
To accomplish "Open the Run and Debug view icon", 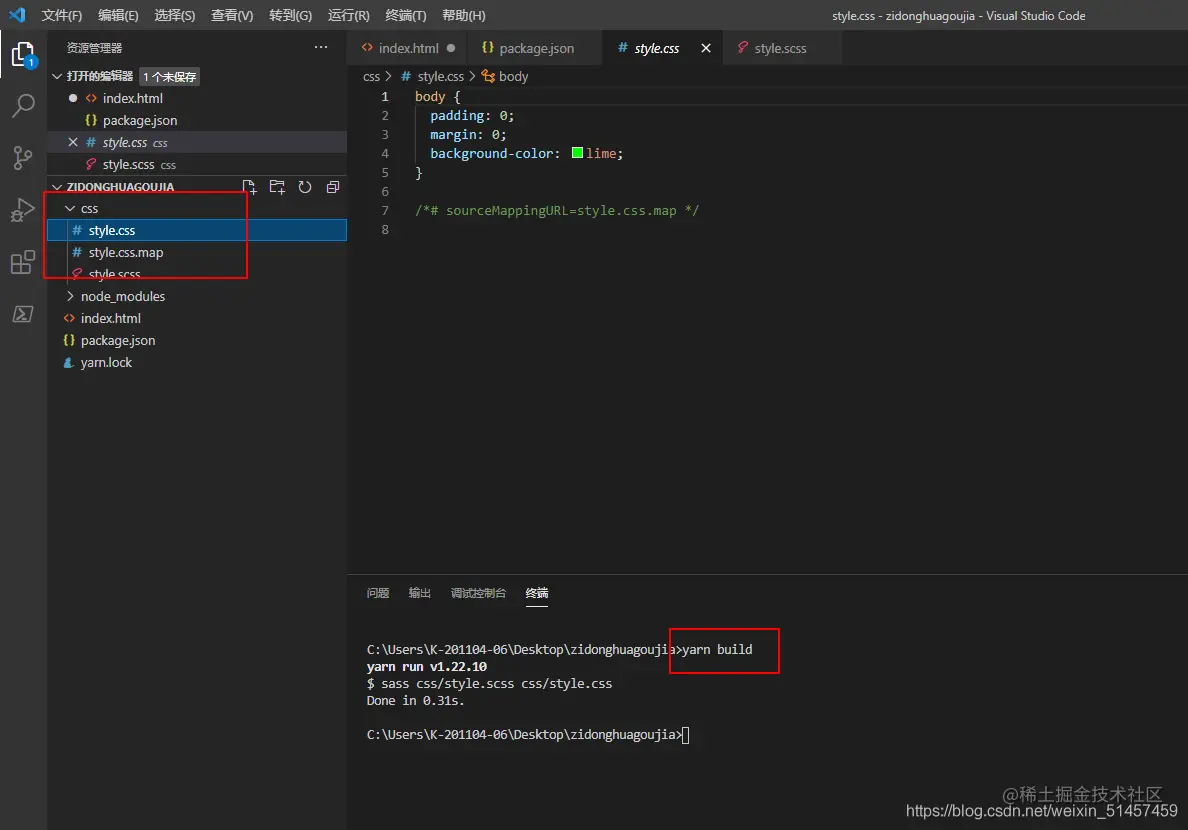I will pos(23,210).
